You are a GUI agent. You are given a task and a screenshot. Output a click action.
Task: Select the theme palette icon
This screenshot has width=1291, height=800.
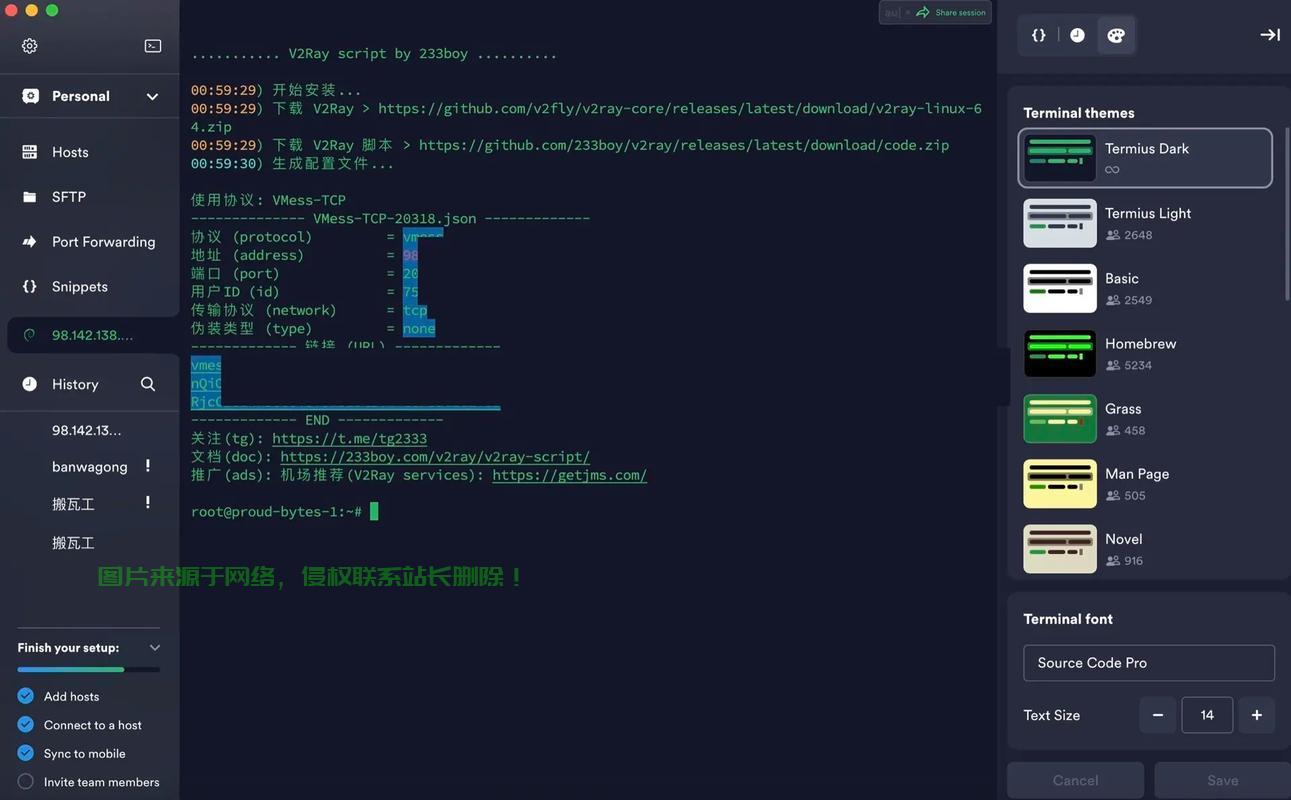(x=1116, y=35)
